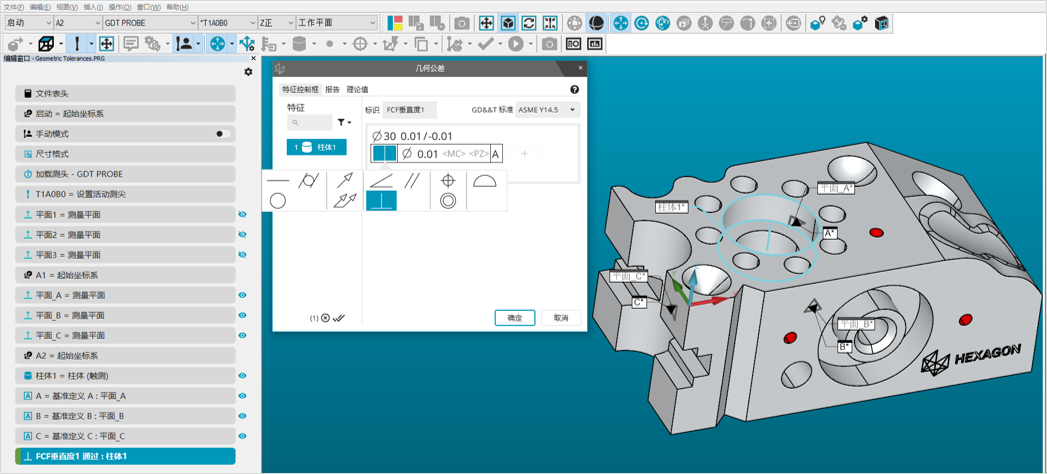
Task: Select the circularity tolerance symbol
Action: coord(278,201)
